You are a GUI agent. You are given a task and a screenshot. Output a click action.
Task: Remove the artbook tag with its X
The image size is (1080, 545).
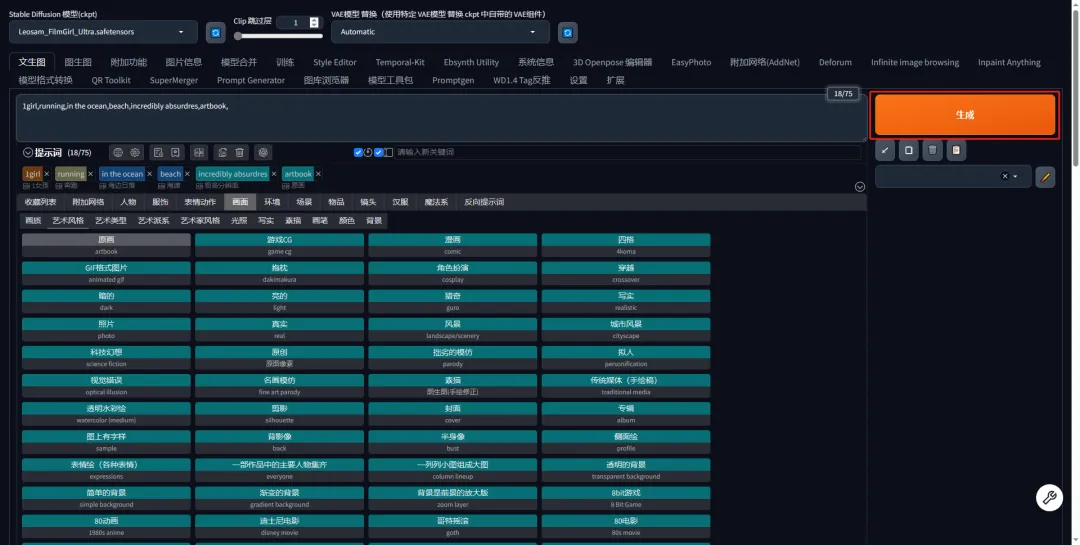click(x=318, y=174)
